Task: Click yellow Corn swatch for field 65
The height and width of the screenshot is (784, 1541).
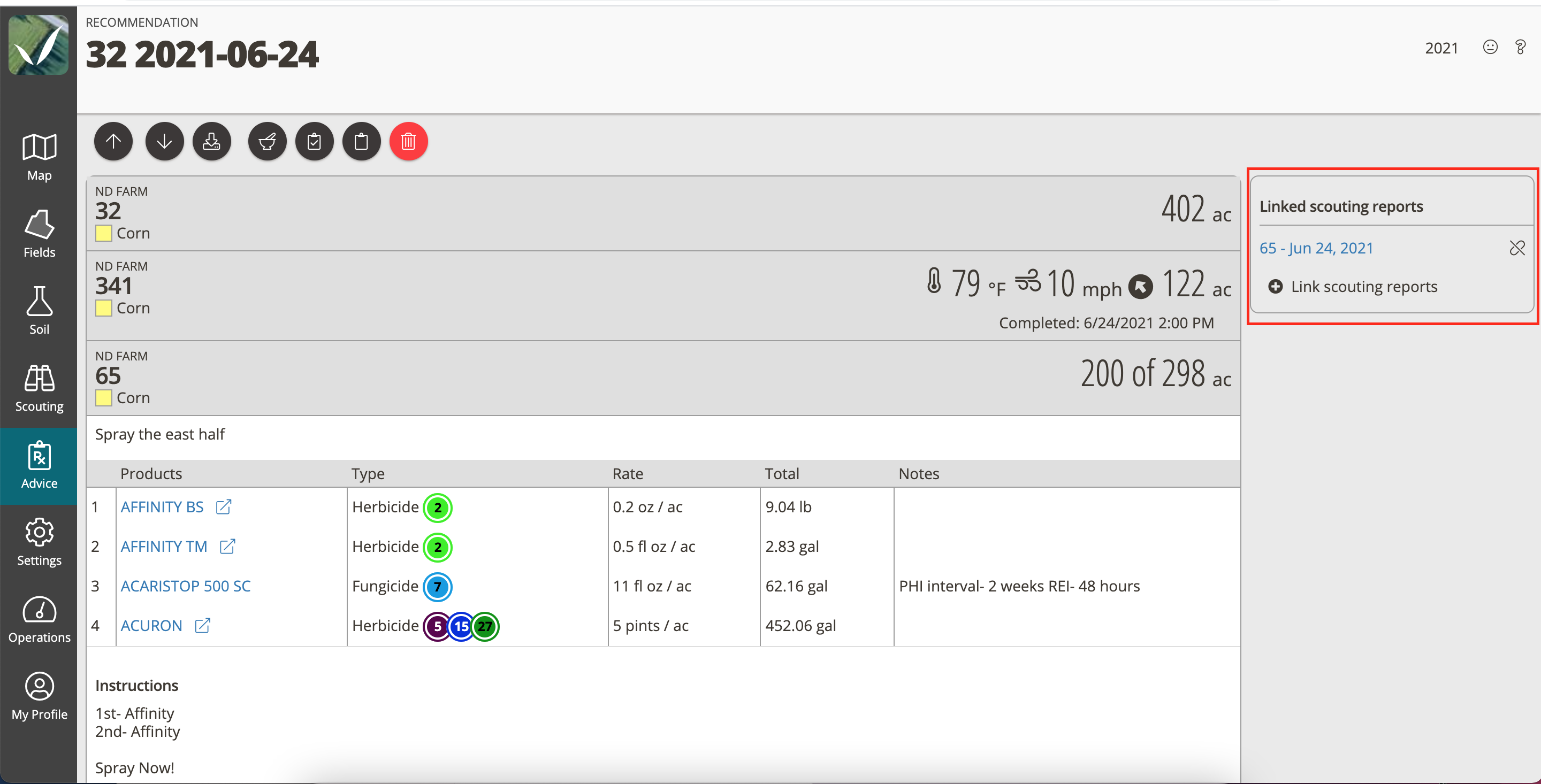Action: (x=103, y=398)
